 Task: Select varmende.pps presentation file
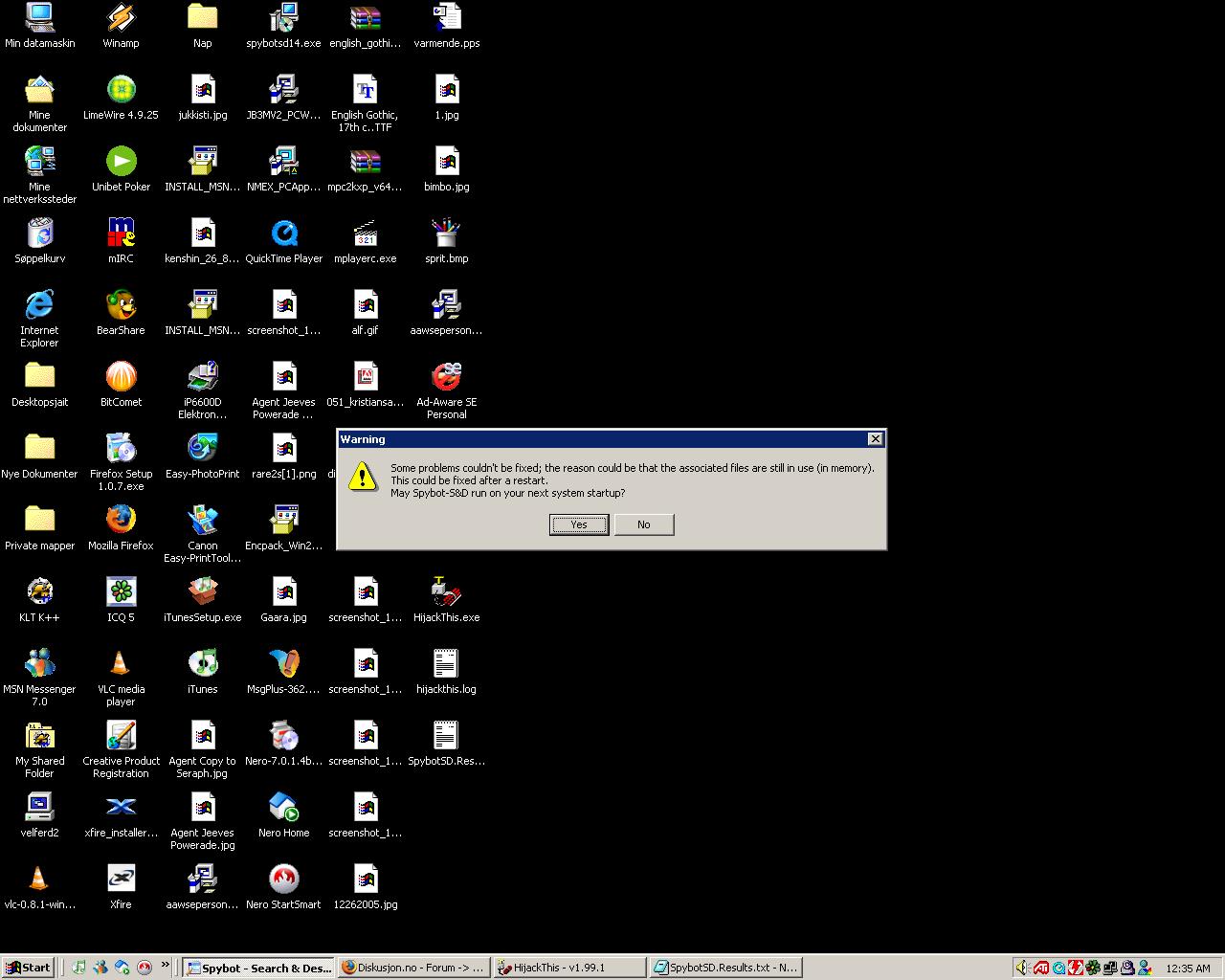tap(447, 25)
